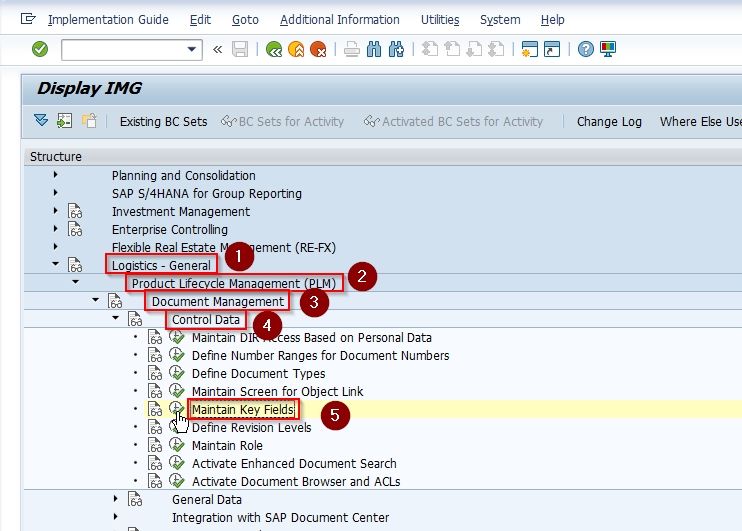This screenshot has width=742, height=531.
Task: Open documentation icon for Investment Management
Action: point(75,211)
